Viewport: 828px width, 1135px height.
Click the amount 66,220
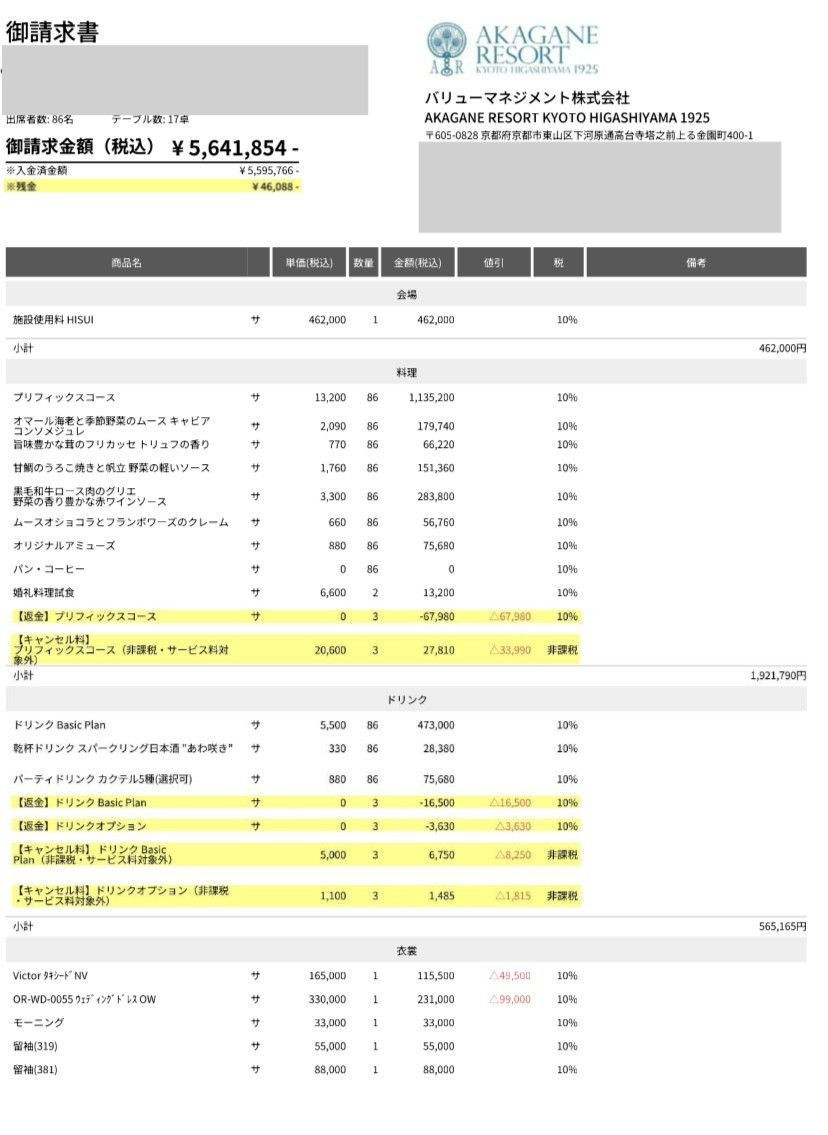(x=439, y=444)
